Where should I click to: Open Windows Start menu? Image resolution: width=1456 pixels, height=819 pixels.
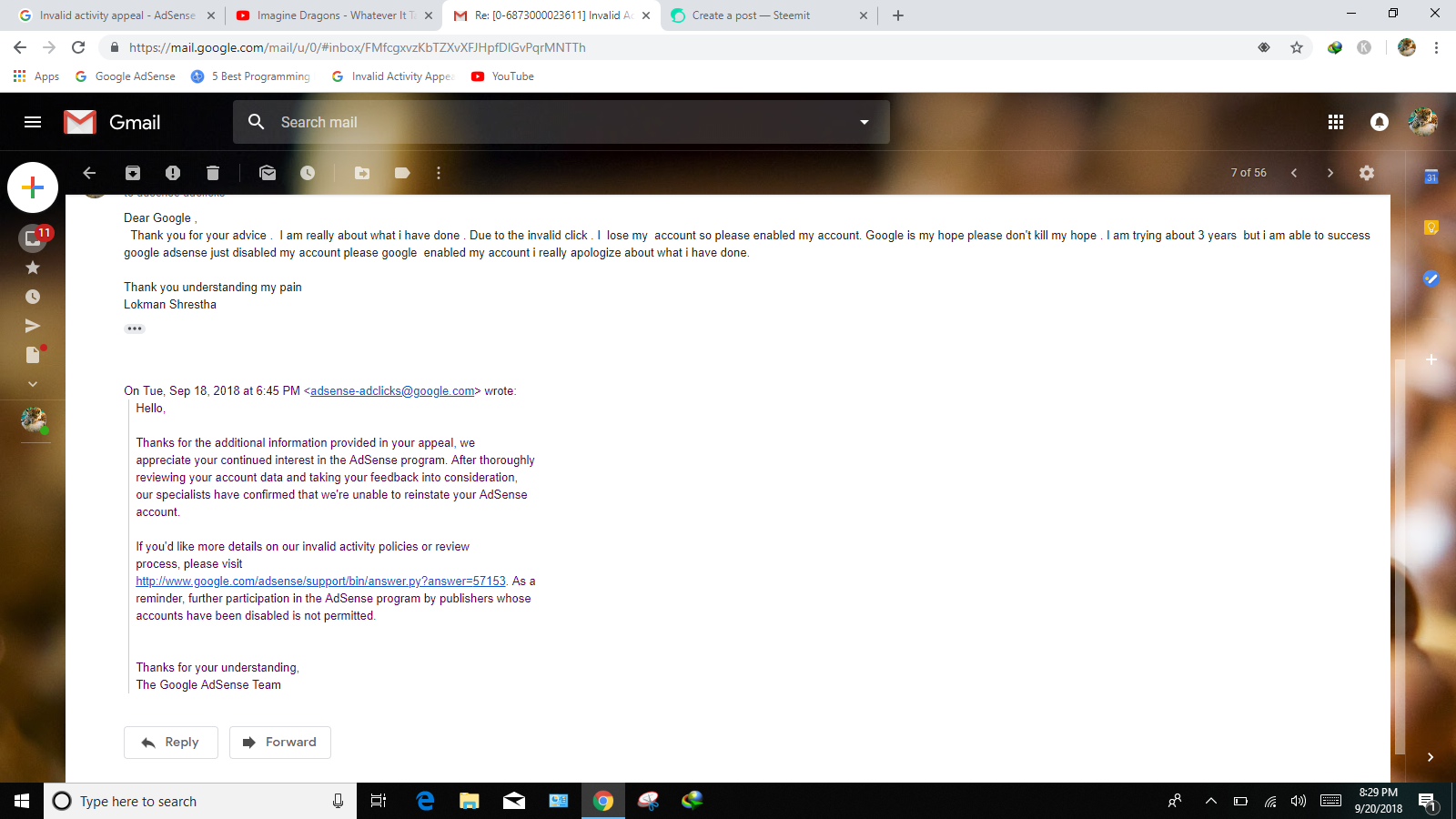click(x=22, y=801)
